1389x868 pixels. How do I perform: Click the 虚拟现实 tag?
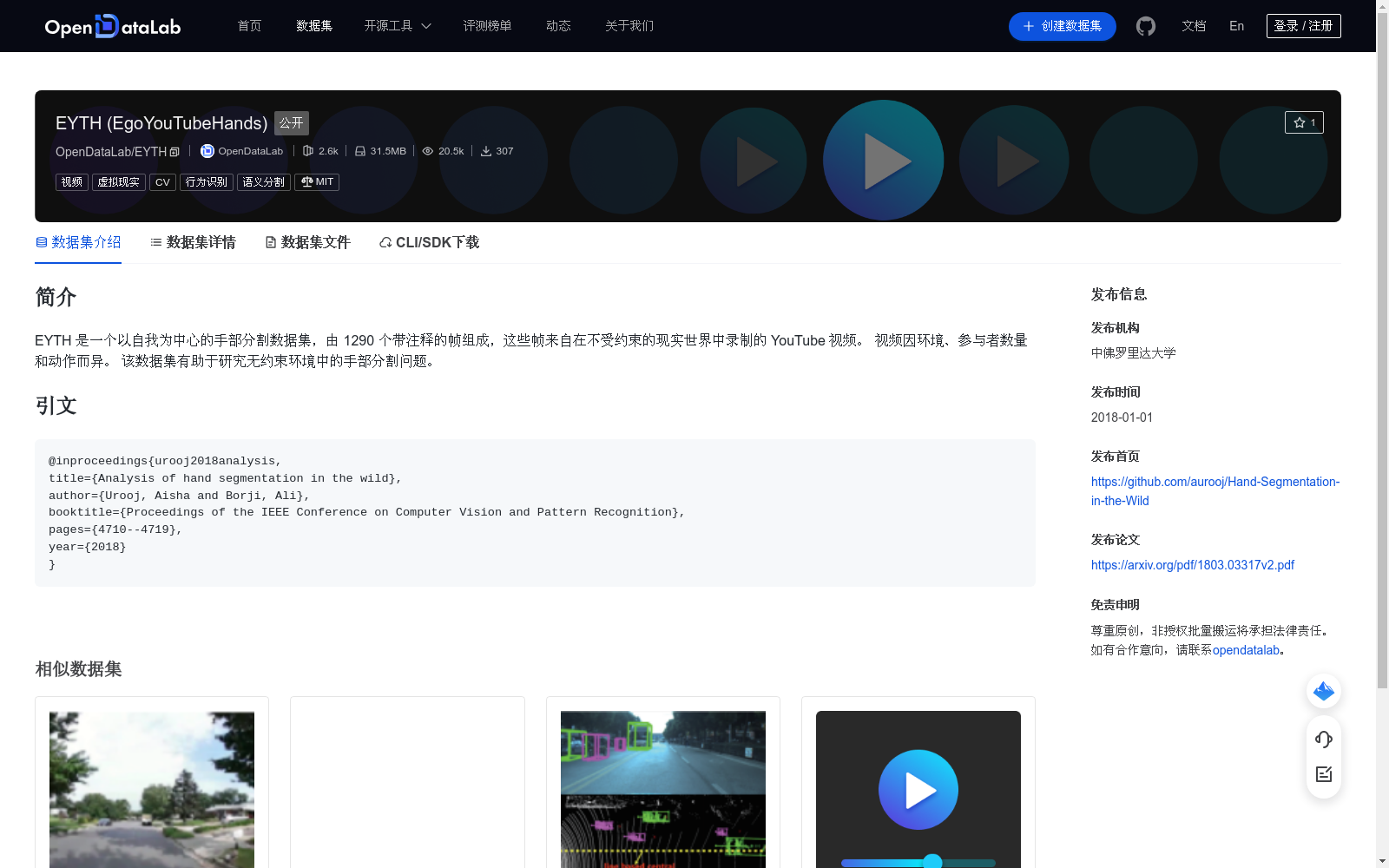click(x=119, y=182)
